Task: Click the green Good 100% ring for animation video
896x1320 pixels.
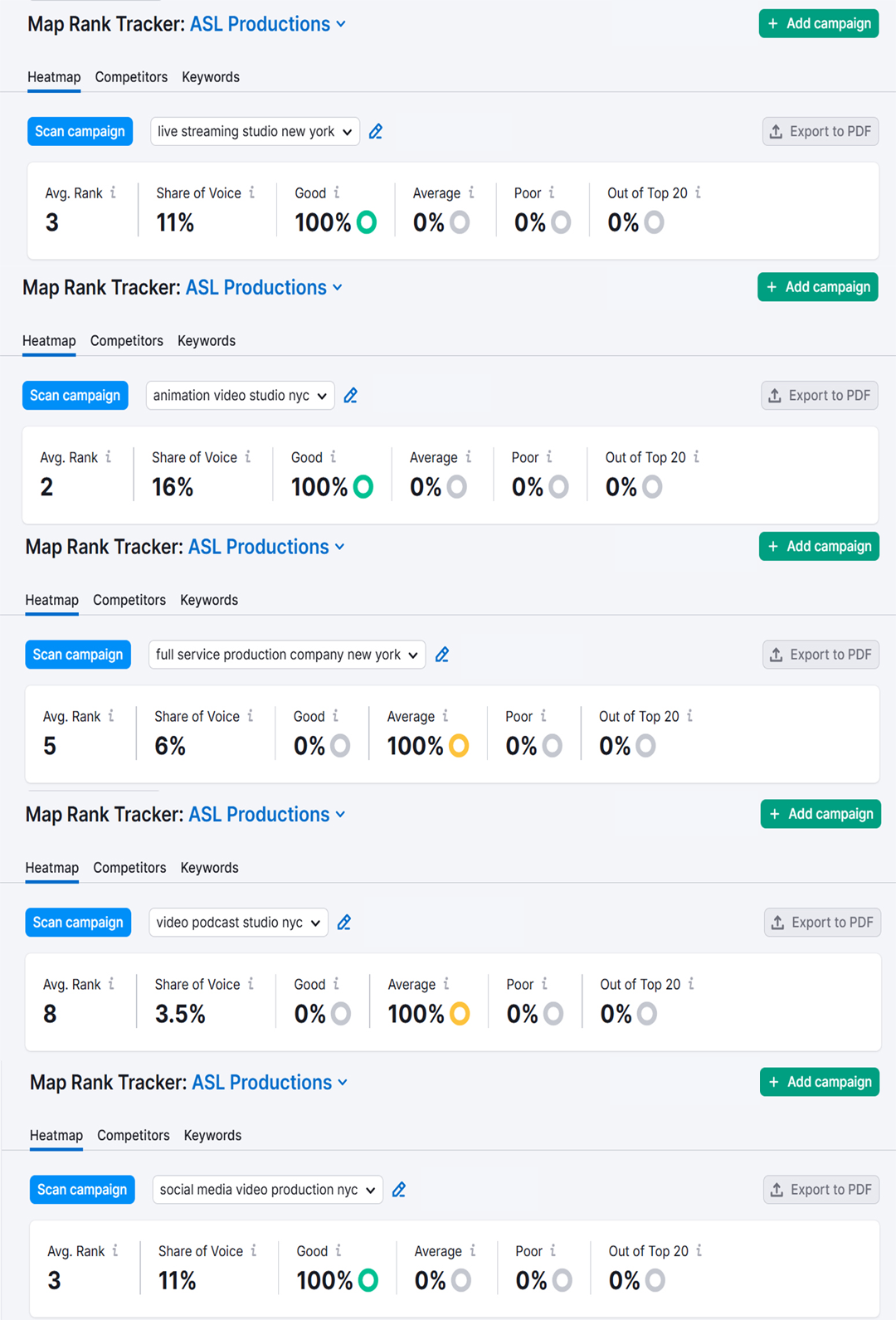Action: 363,487
